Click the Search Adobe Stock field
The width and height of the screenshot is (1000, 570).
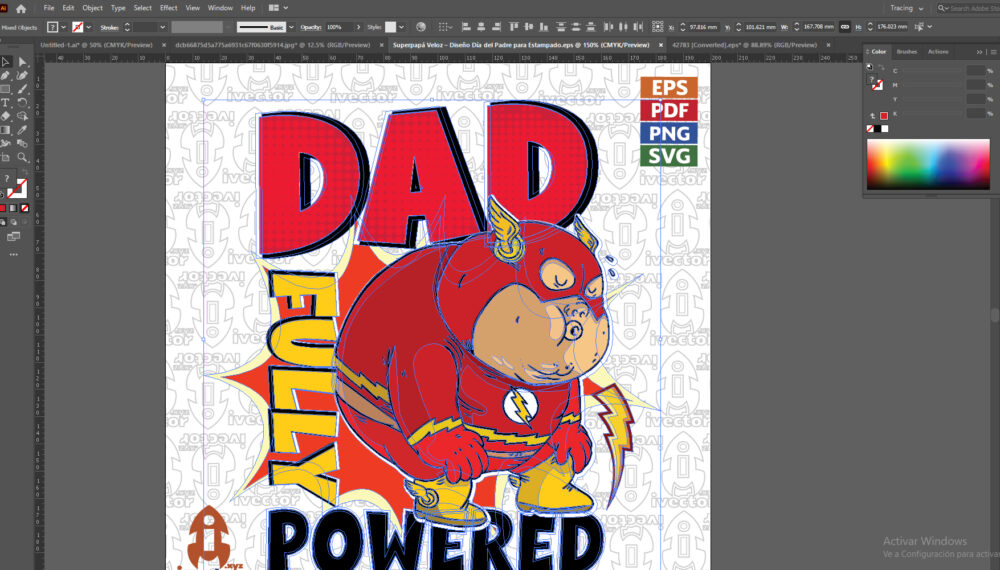[967, 8]
